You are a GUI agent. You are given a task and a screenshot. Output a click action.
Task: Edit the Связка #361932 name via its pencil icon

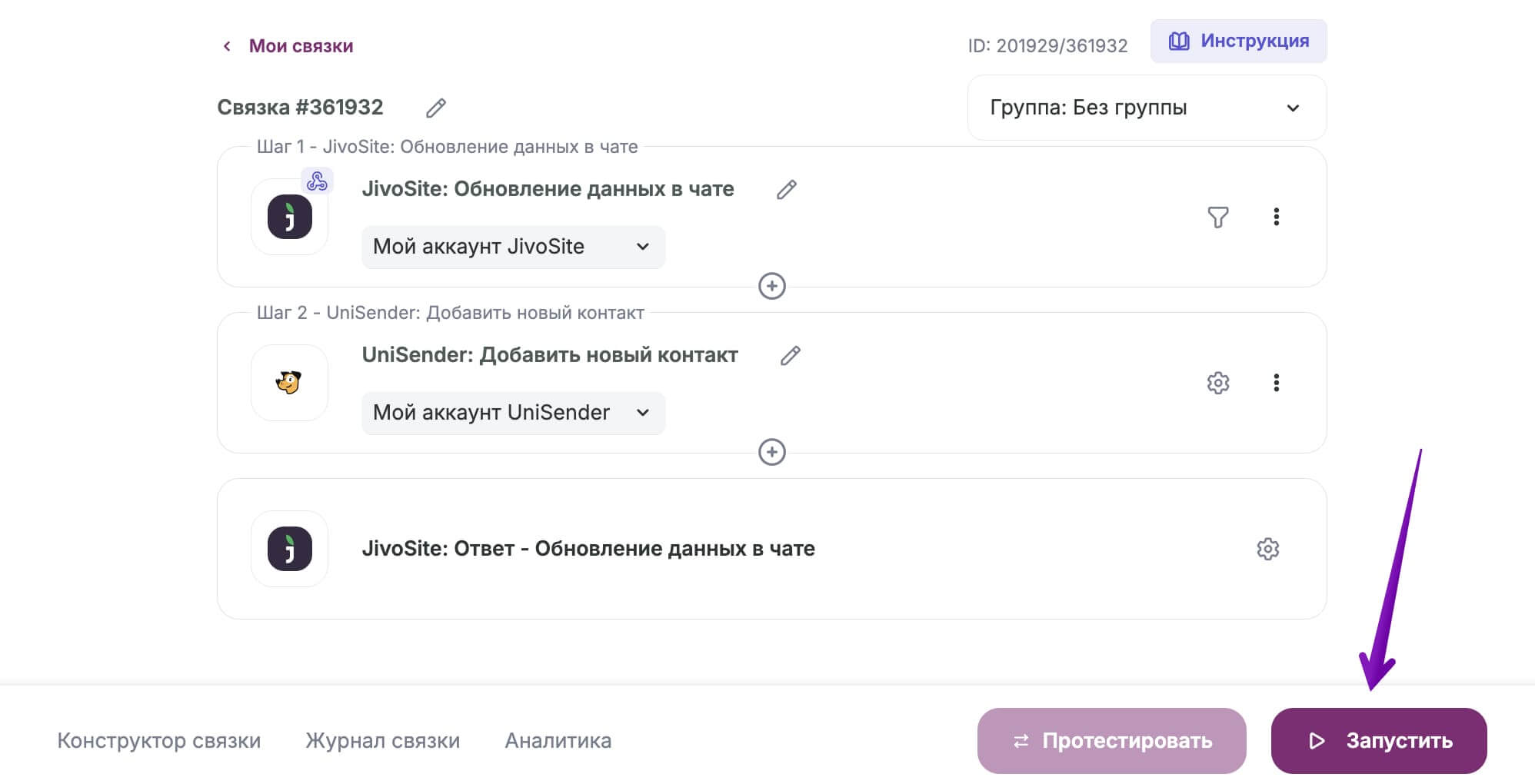[436, 108]
